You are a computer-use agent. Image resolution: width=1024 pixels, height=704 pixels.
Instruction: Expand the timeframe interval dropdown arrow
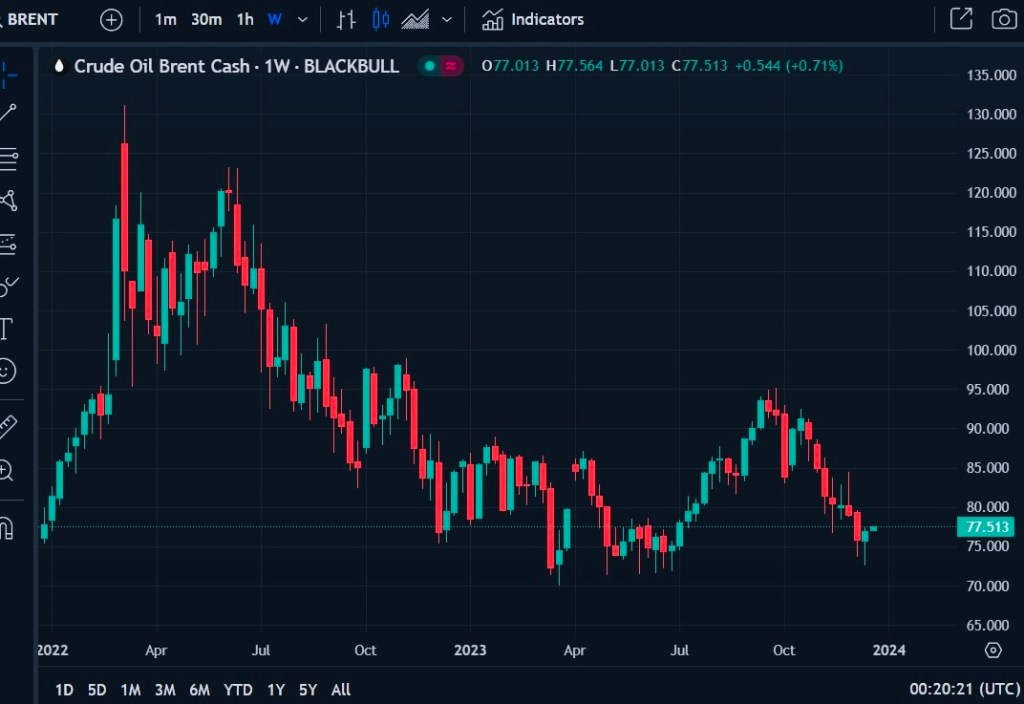point(303,20)
